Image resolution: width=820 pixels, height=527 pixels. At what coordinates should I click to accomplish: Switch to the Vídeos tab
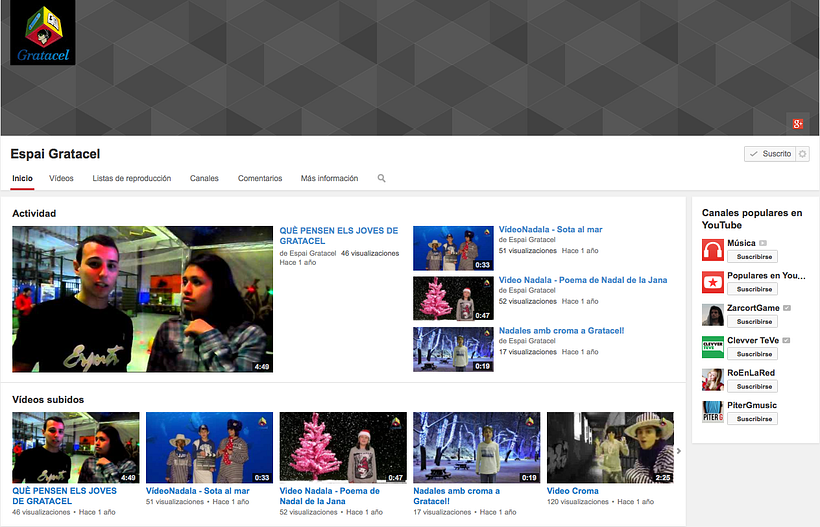61,178
